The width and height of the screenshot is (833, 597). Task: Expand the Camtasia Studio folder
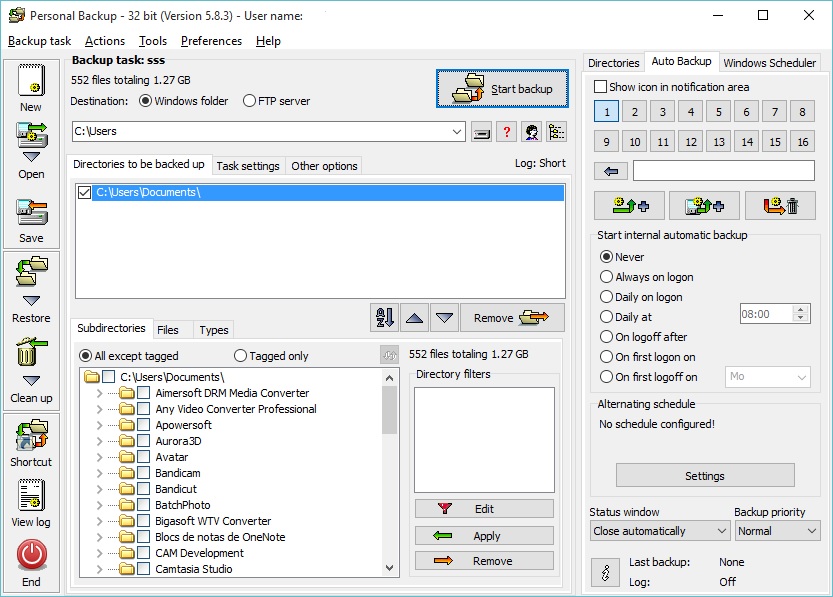(99, 569)
